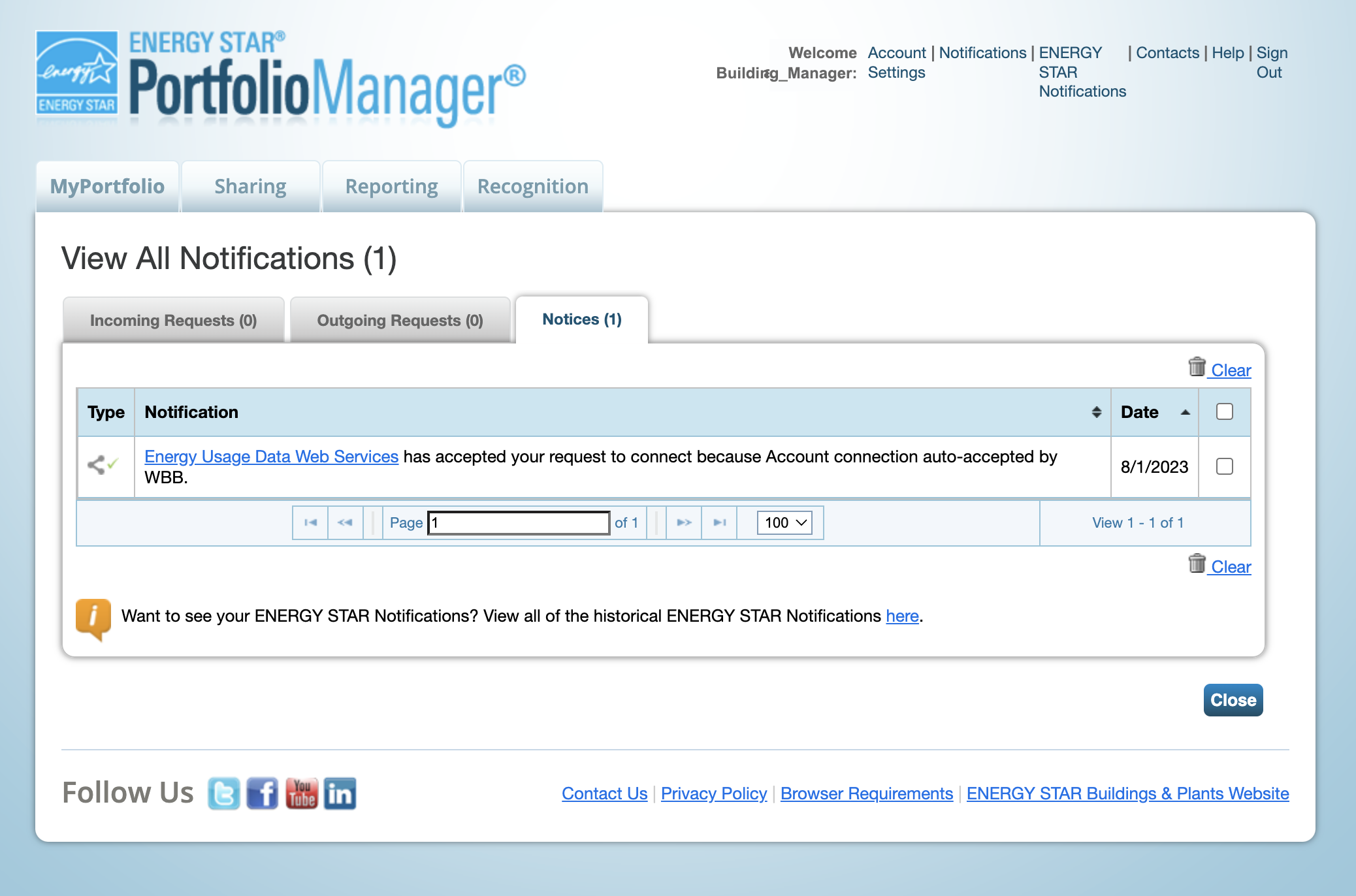The image size is (1356, 896).
Task: Go to previous page arrow
Action: point(345,522)
